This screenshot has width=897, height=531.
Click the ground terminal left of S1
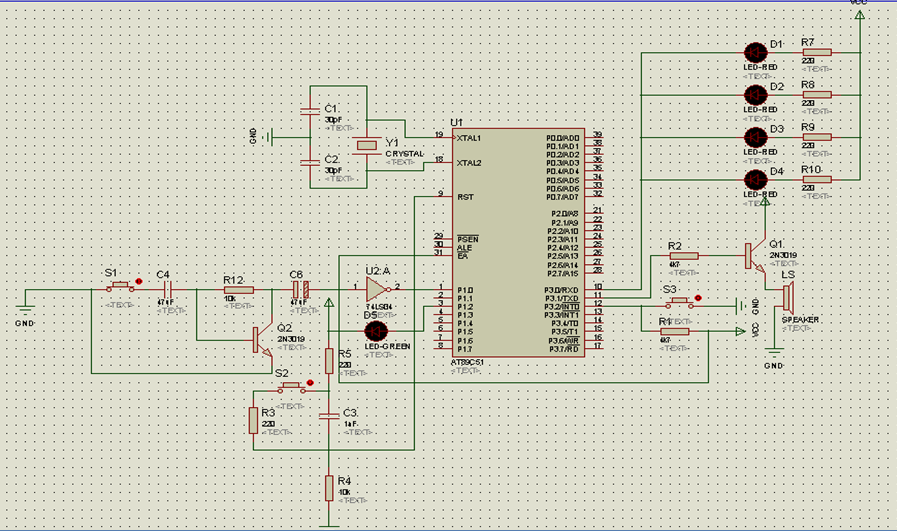[25, 312]
